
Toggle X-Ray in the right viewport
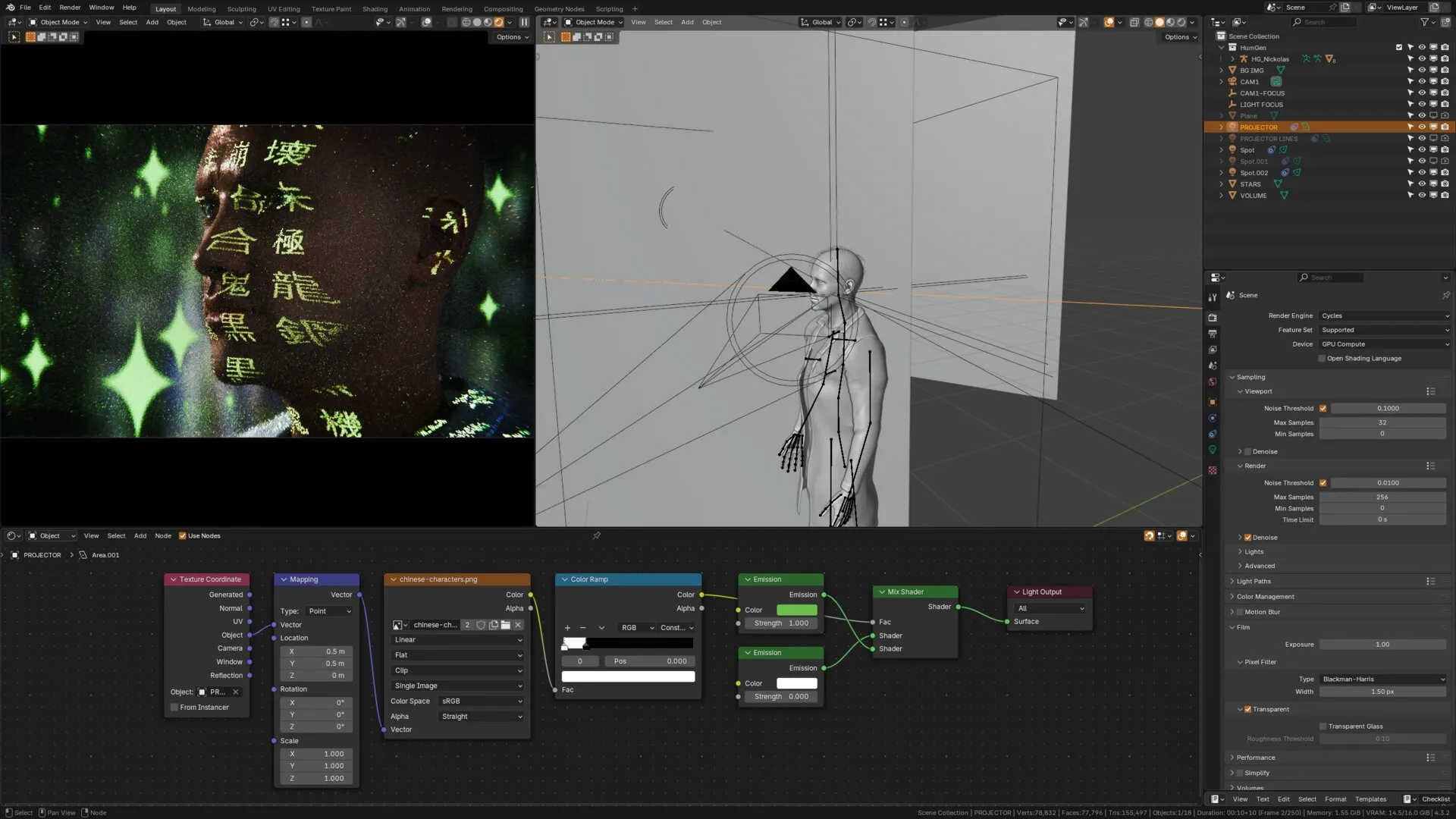[1134, 22]
